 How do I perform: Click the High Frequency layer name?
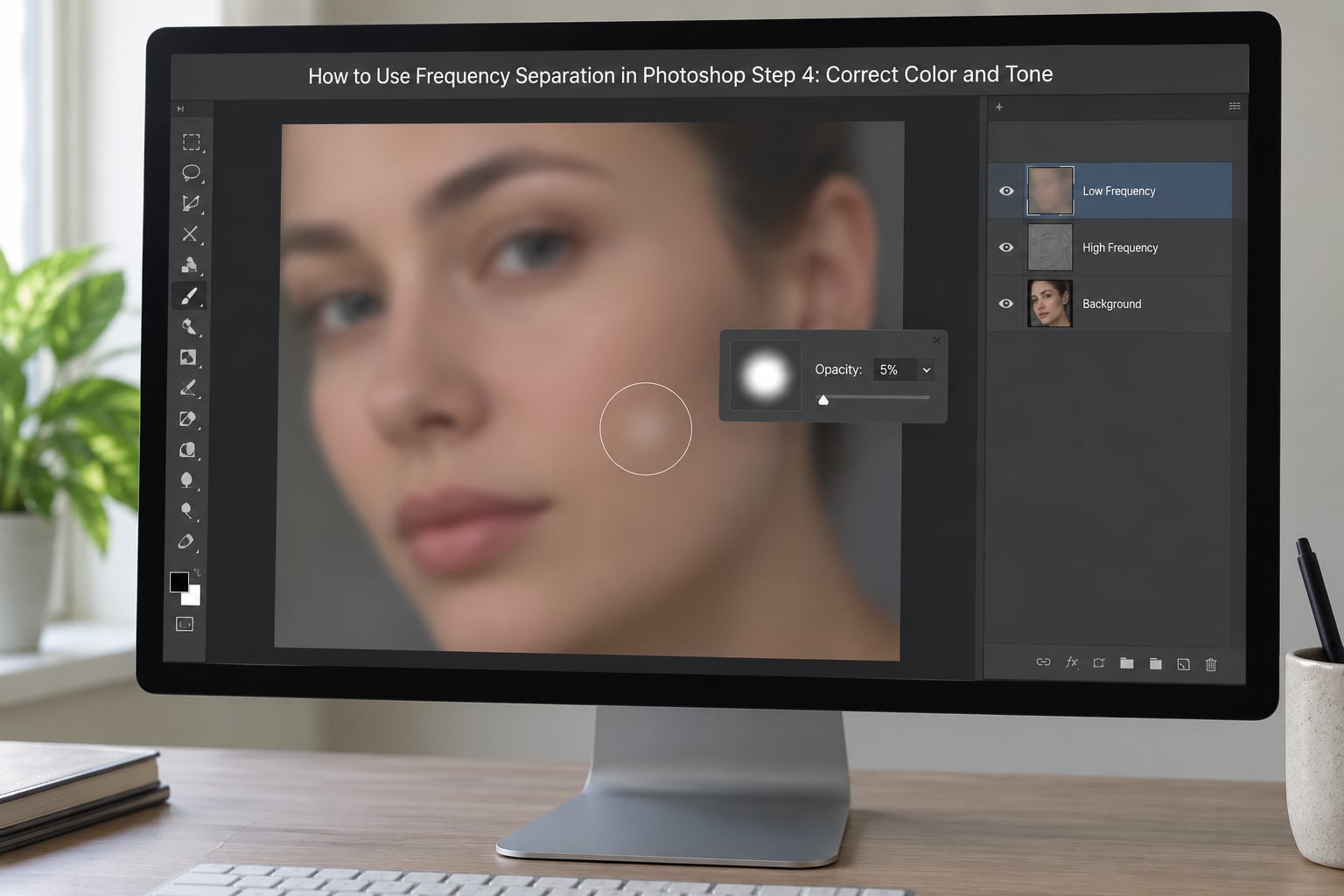1120,248
